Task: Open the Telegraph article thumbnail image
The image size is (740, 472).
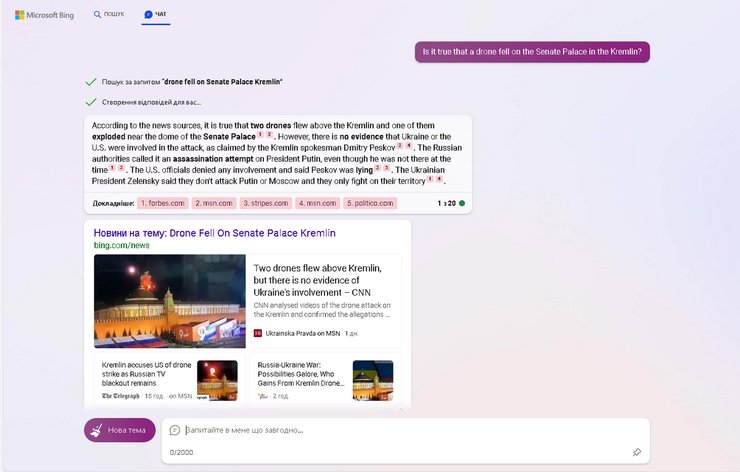Action: tap(217, 380)
